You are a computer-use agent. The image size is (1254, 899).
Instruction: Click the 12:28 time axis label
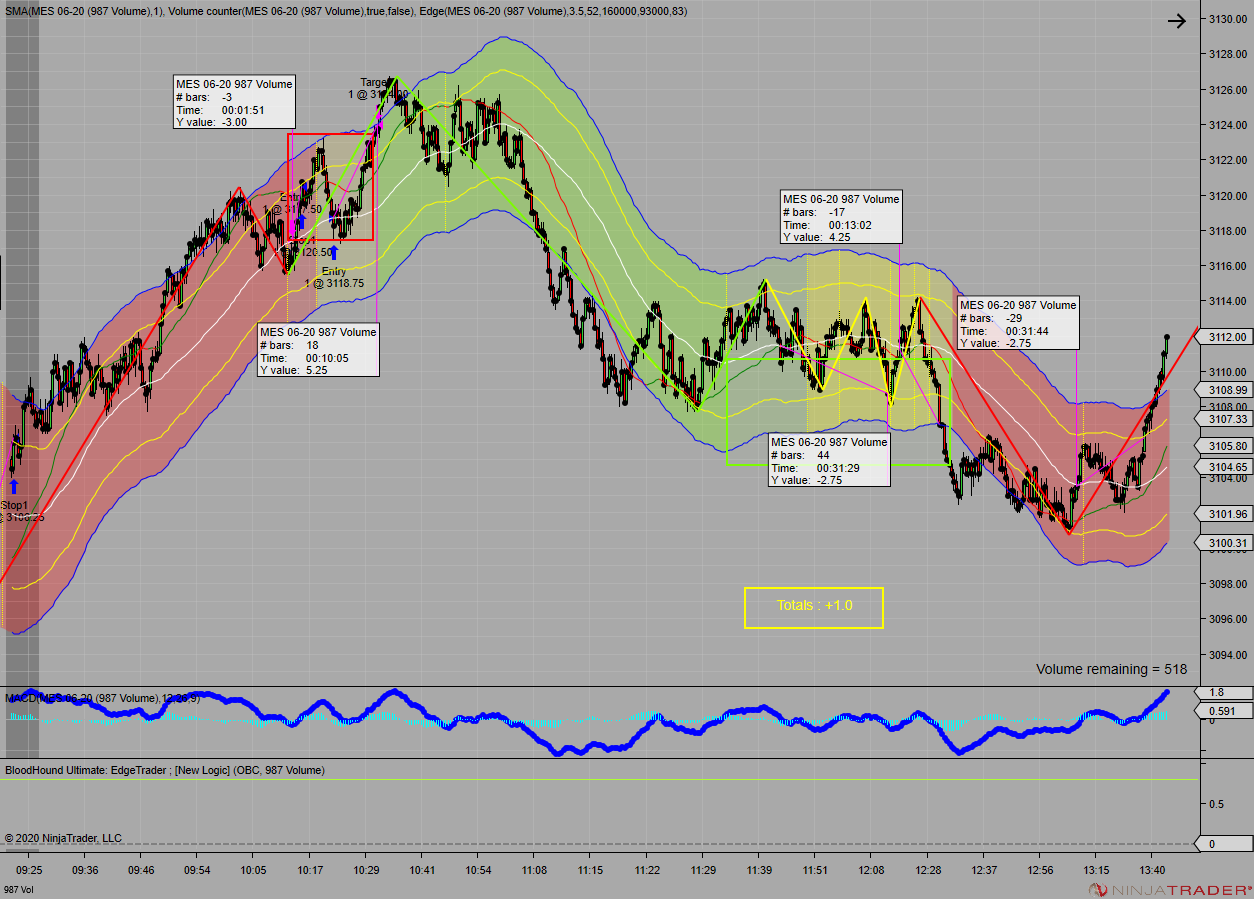(928, 870)
